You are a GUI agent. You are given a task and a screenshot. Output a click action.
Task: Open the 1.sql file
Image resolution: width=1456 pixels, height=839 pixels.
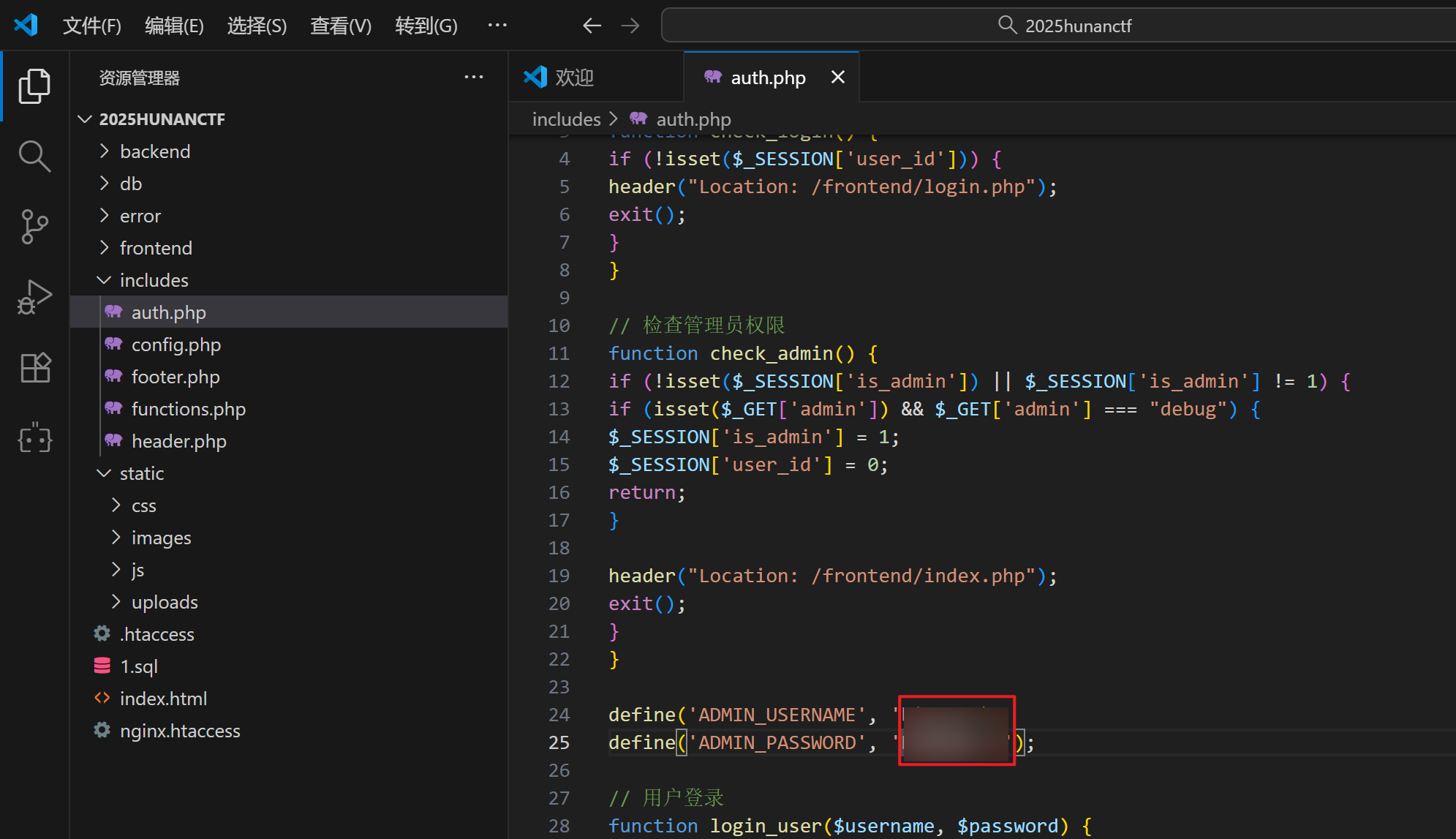pos(139,666)
